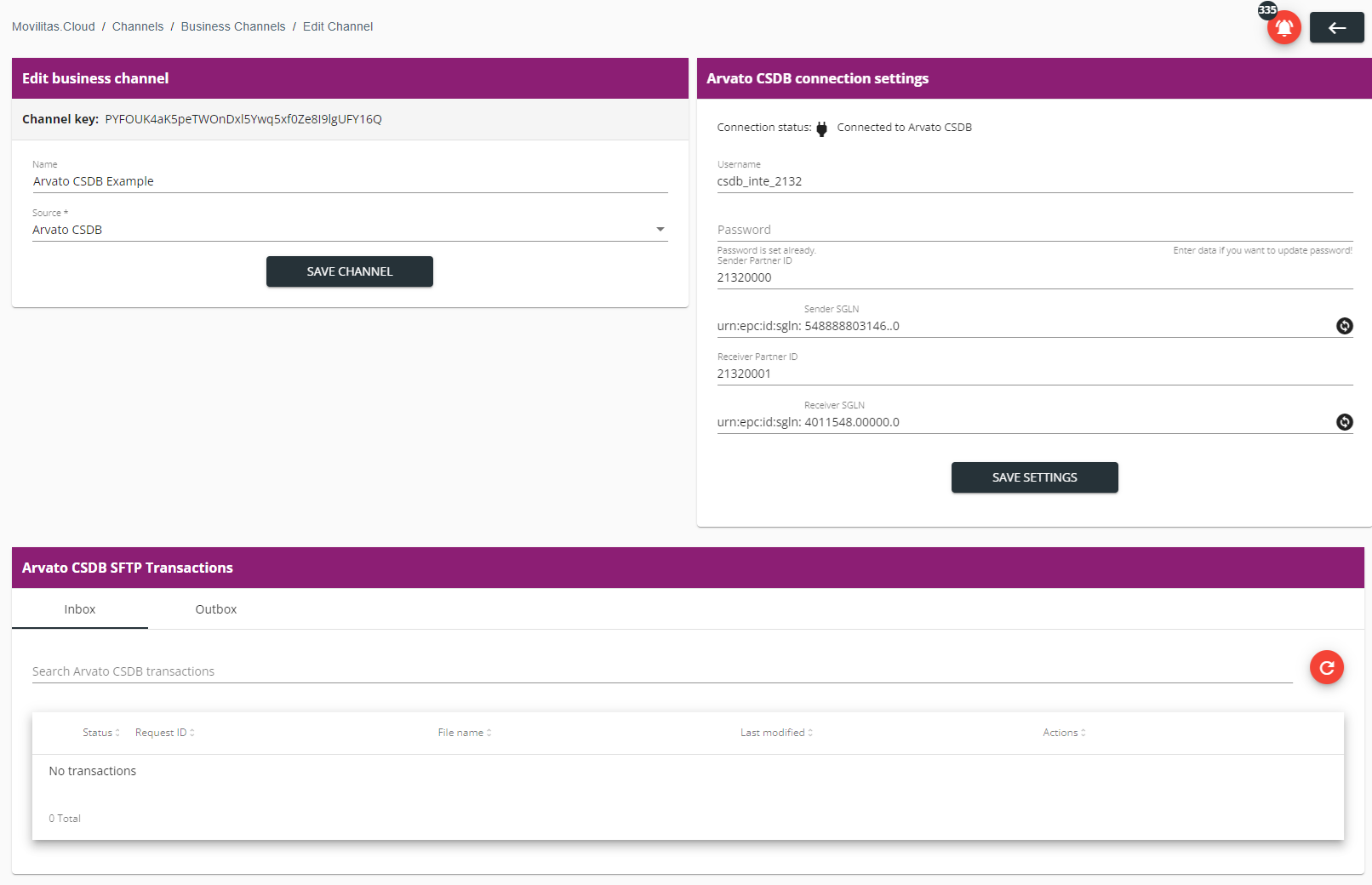Reload the Arvato CSDB transactions list
Image resolution: width=1372 pixels, height=885 pixels.
pyautogui.click(x=1326, y=668)
